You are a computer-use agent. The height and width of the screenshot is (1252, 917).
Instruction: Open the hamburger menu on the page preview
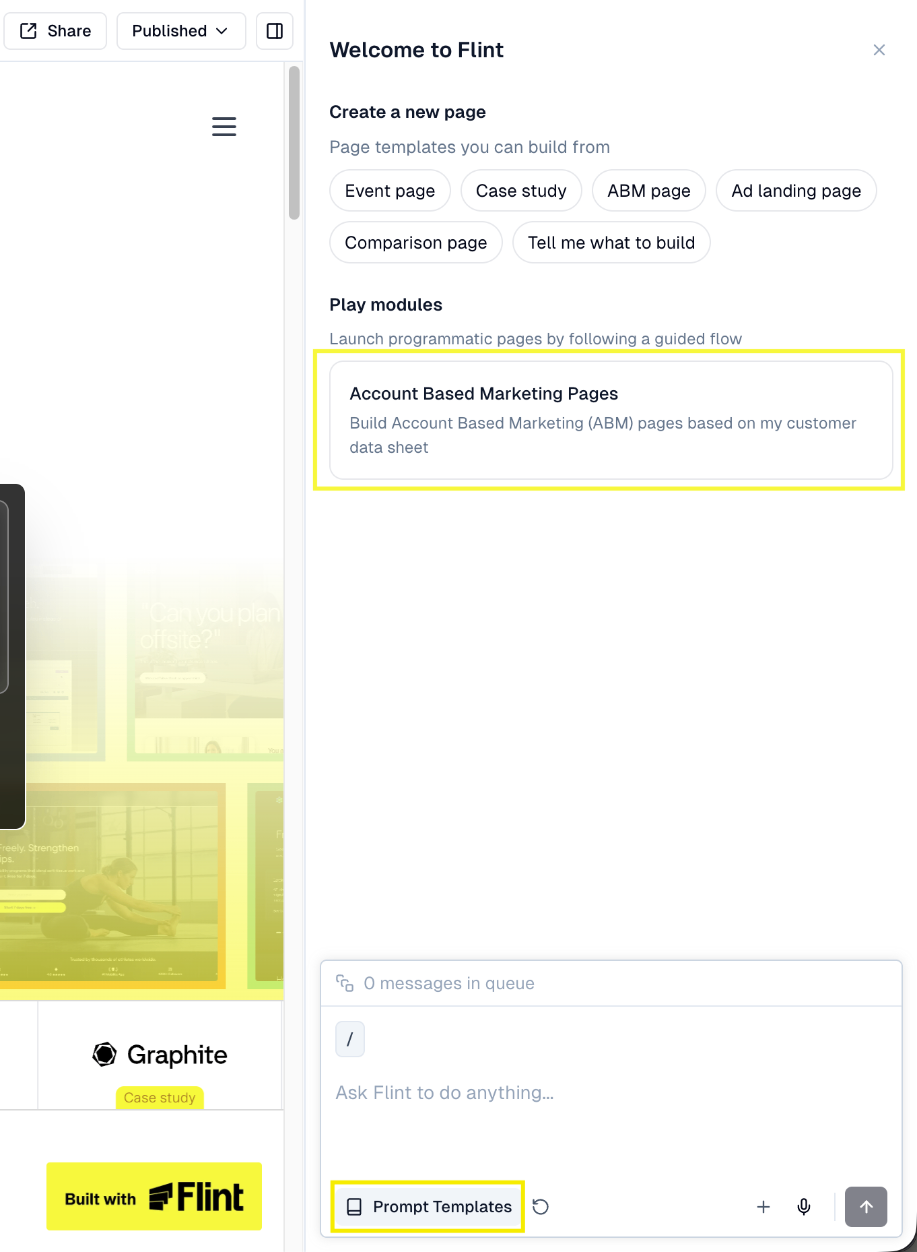(223, 126)
